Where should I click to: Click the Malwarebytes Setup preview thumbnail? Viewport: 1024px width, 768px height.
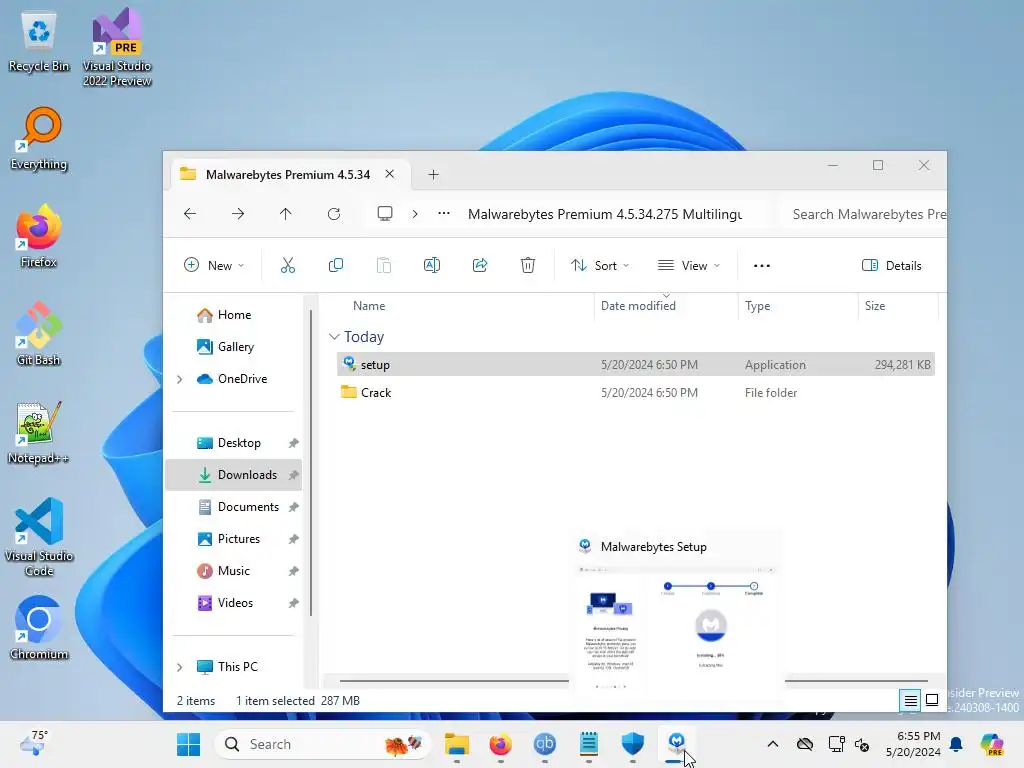[677, 616]
